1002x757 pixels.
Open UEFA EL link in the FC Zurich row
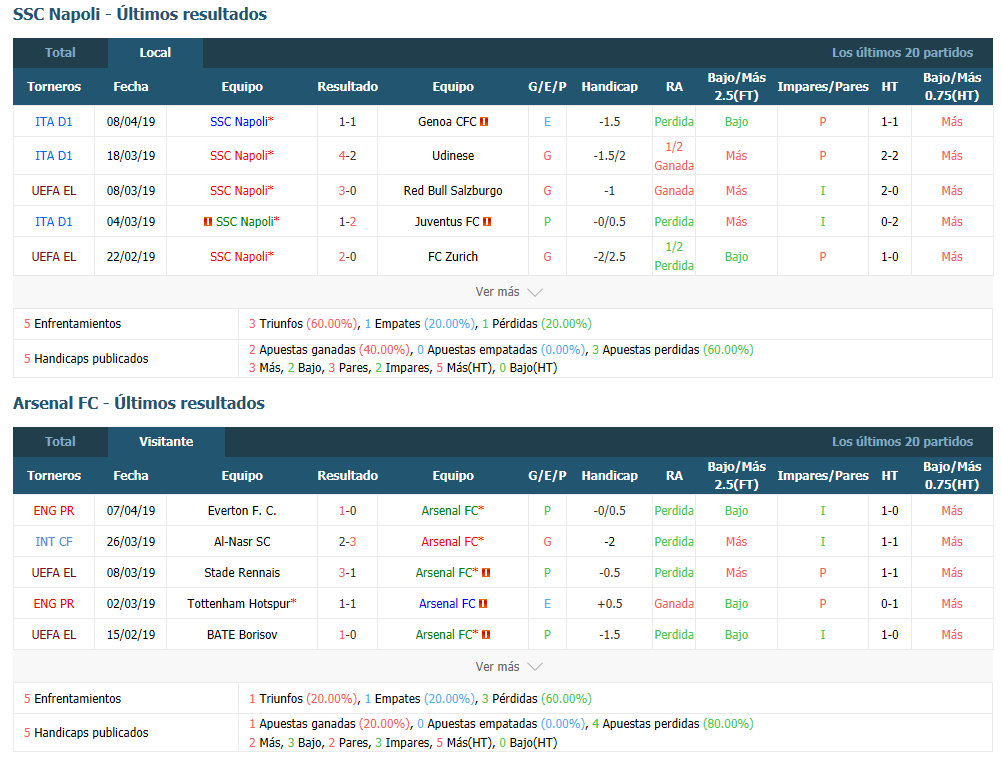point(54,257)
